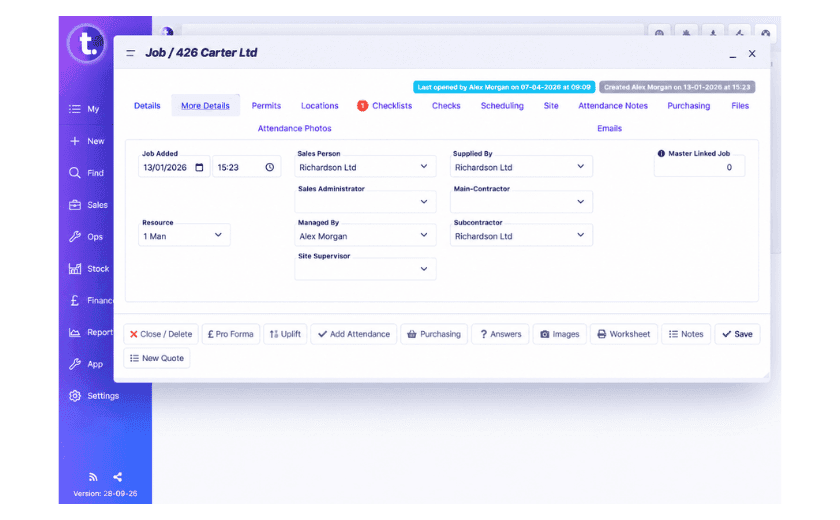Open the Checks tab

(x=446, y=106)
